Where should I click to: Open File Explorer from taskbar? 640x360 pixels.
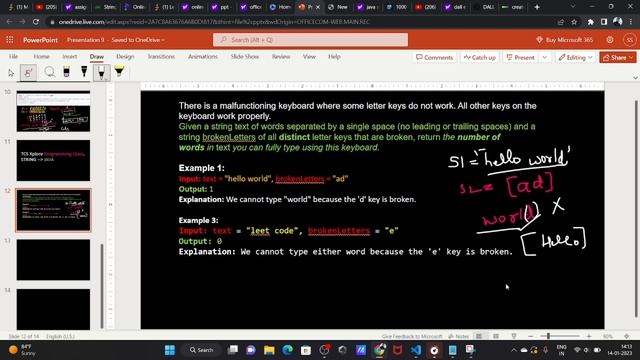[269, 350]
